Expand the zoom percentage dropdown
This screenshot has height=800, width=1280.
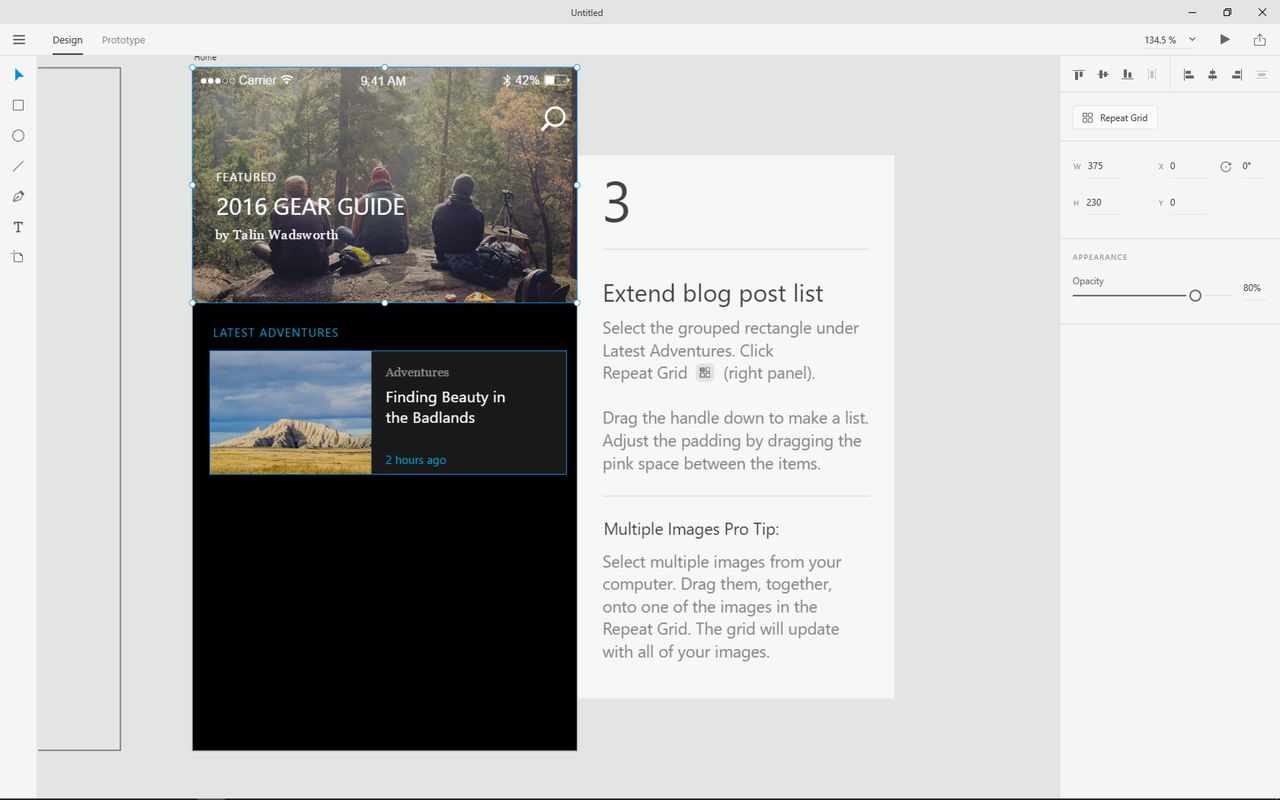pos(1192,40)
